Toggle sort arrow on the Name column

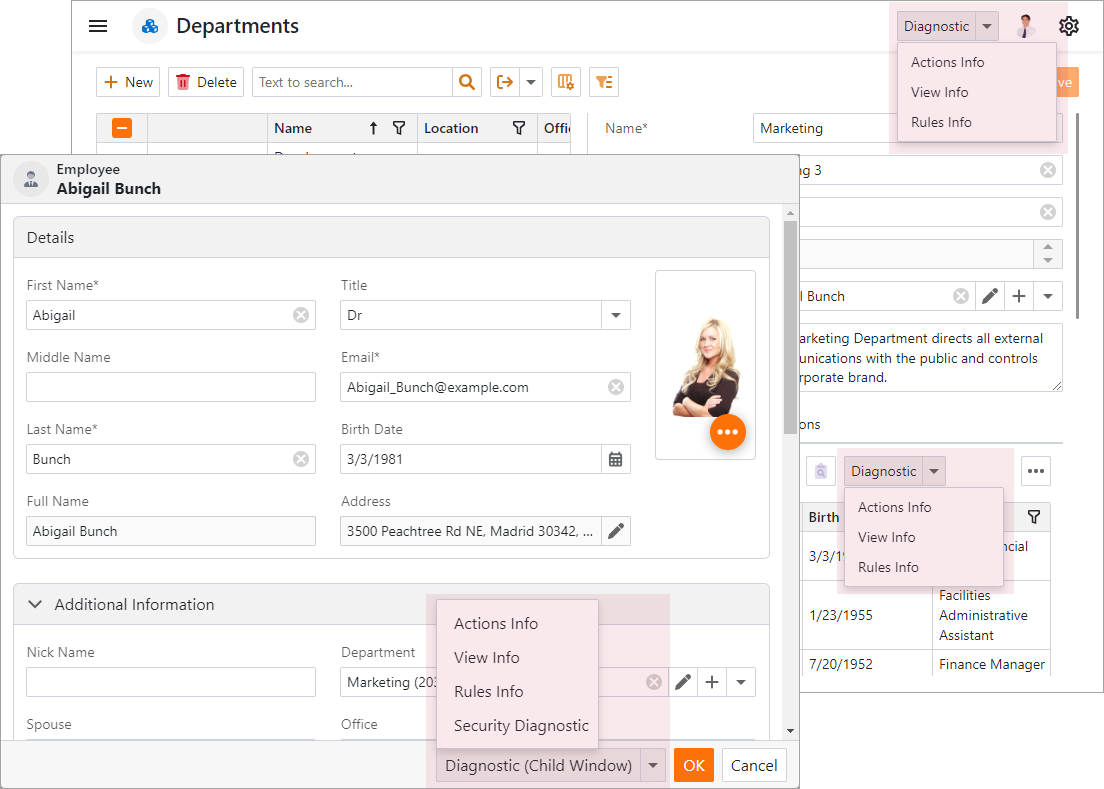click(x=373, y=128)
